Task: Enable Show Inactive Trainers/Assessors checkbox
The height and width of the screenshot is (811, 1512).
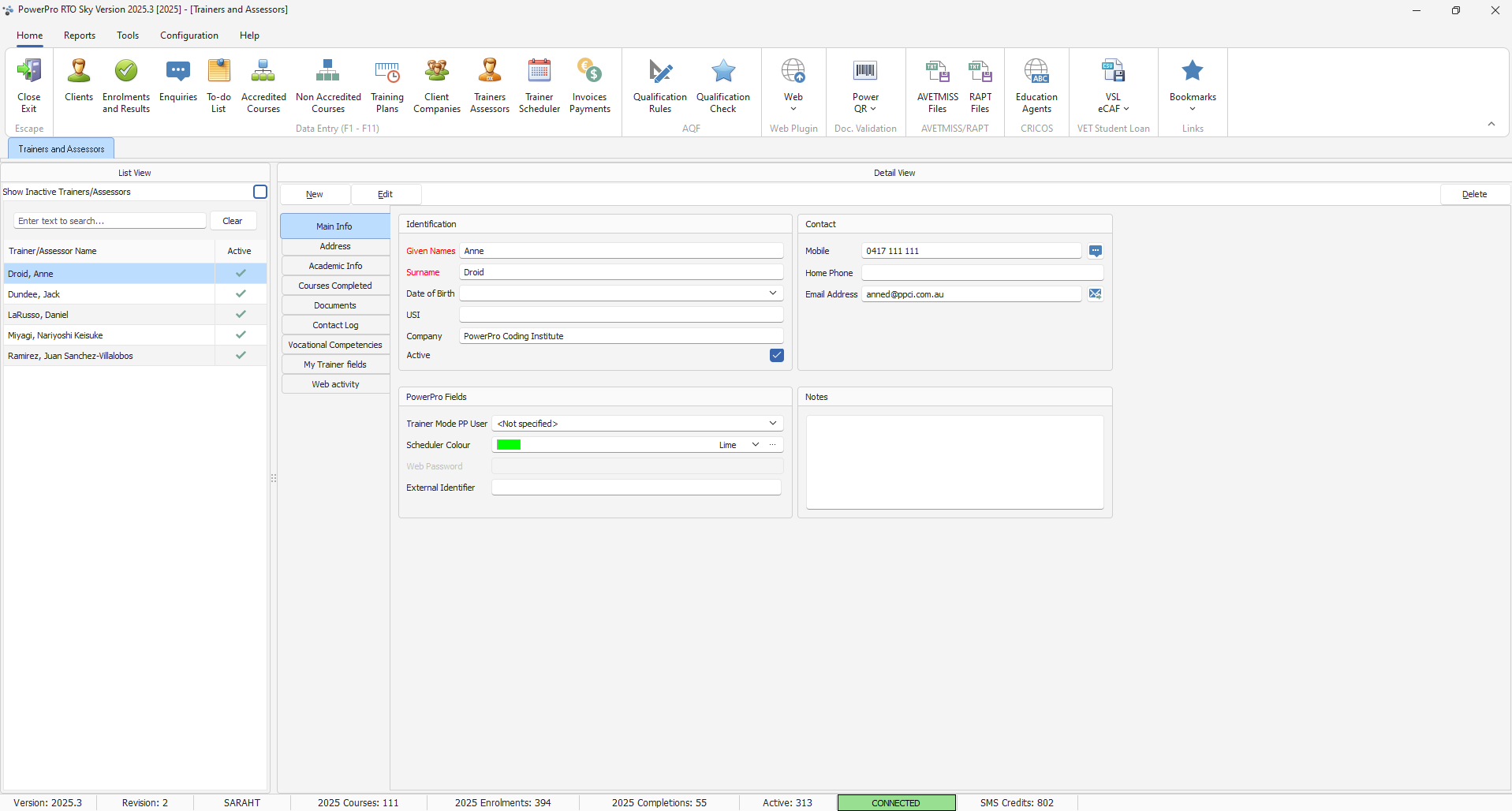Action: [x=260, y=192]
